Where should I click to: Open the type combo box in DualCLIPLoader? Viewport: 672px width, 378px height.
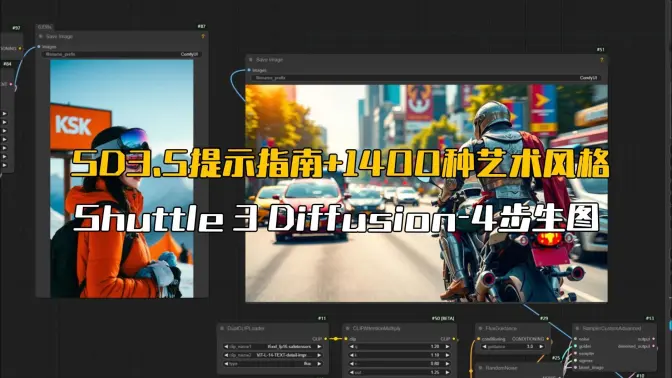(273, 364)
